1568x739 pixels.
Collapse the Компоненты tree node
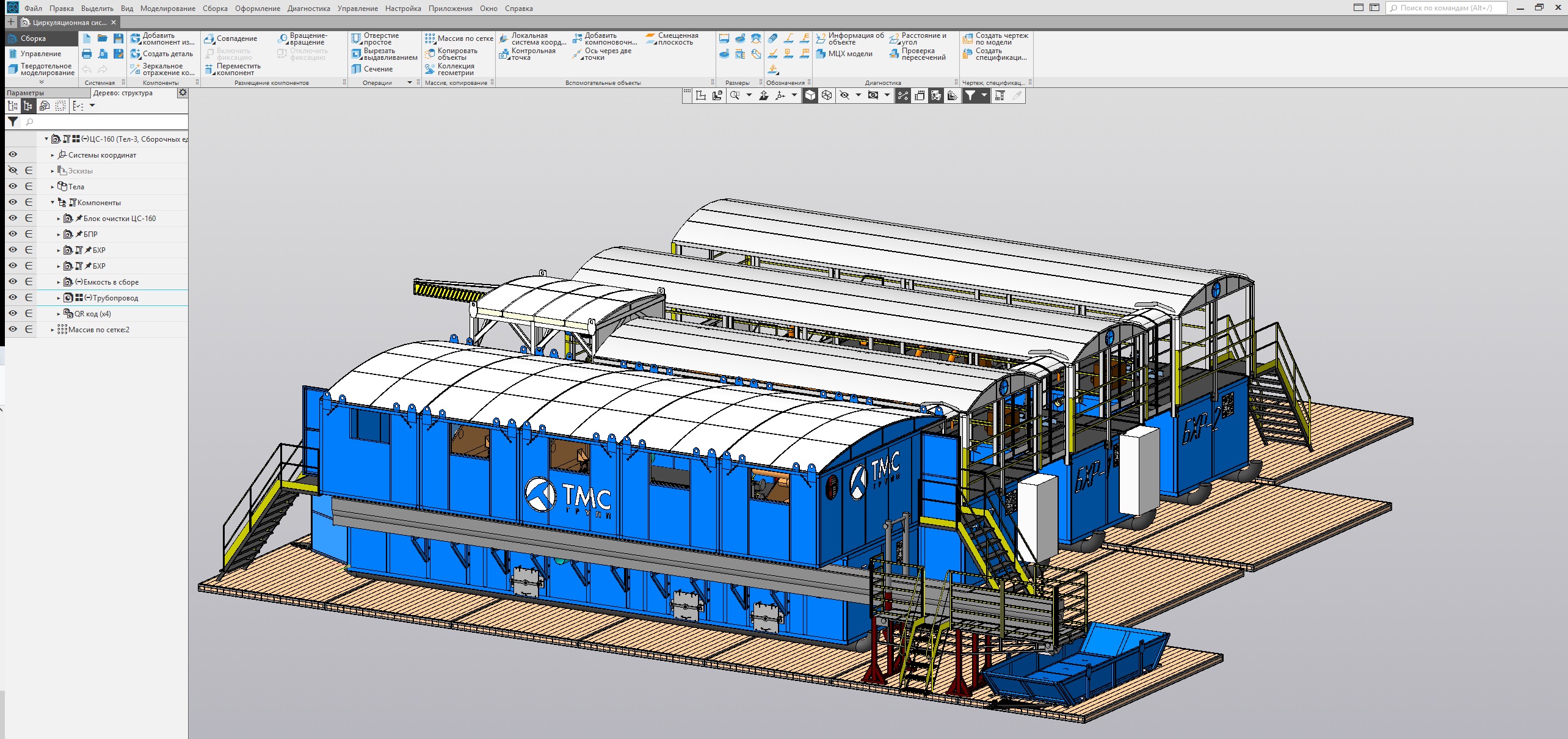[x=53, y=202]
